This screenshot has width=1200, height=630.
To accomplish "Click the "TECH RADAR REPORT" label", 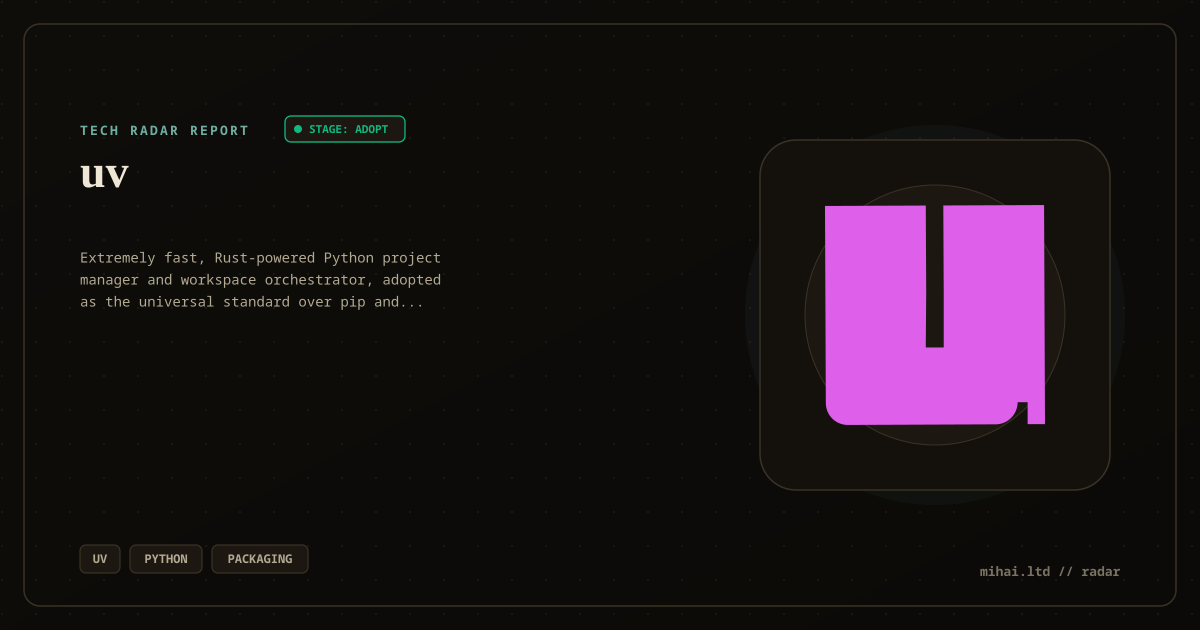I will (x=165, y=130).
